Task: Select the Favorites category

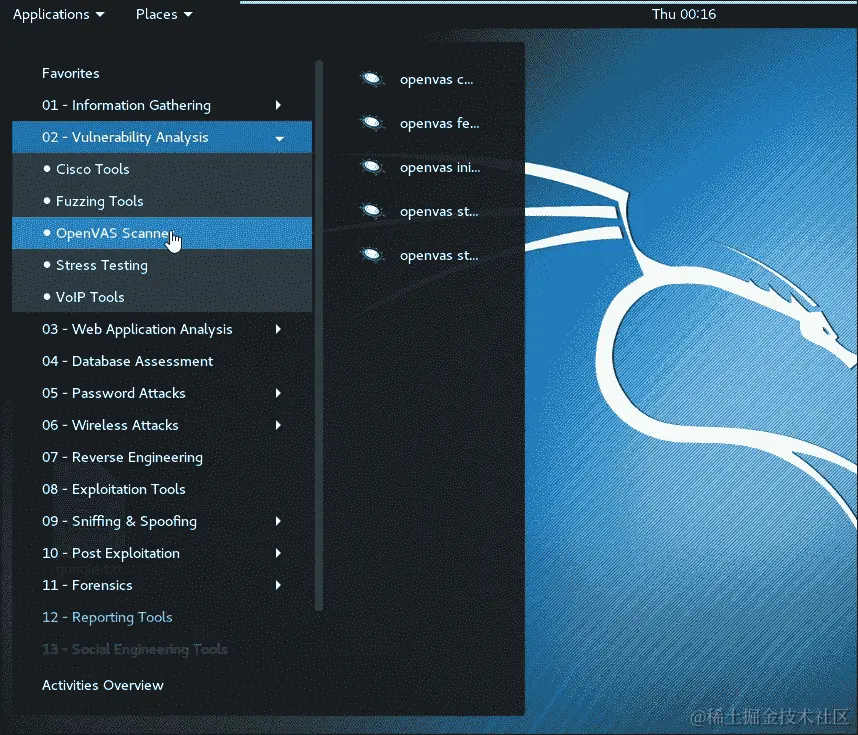Action: (162, 73)
